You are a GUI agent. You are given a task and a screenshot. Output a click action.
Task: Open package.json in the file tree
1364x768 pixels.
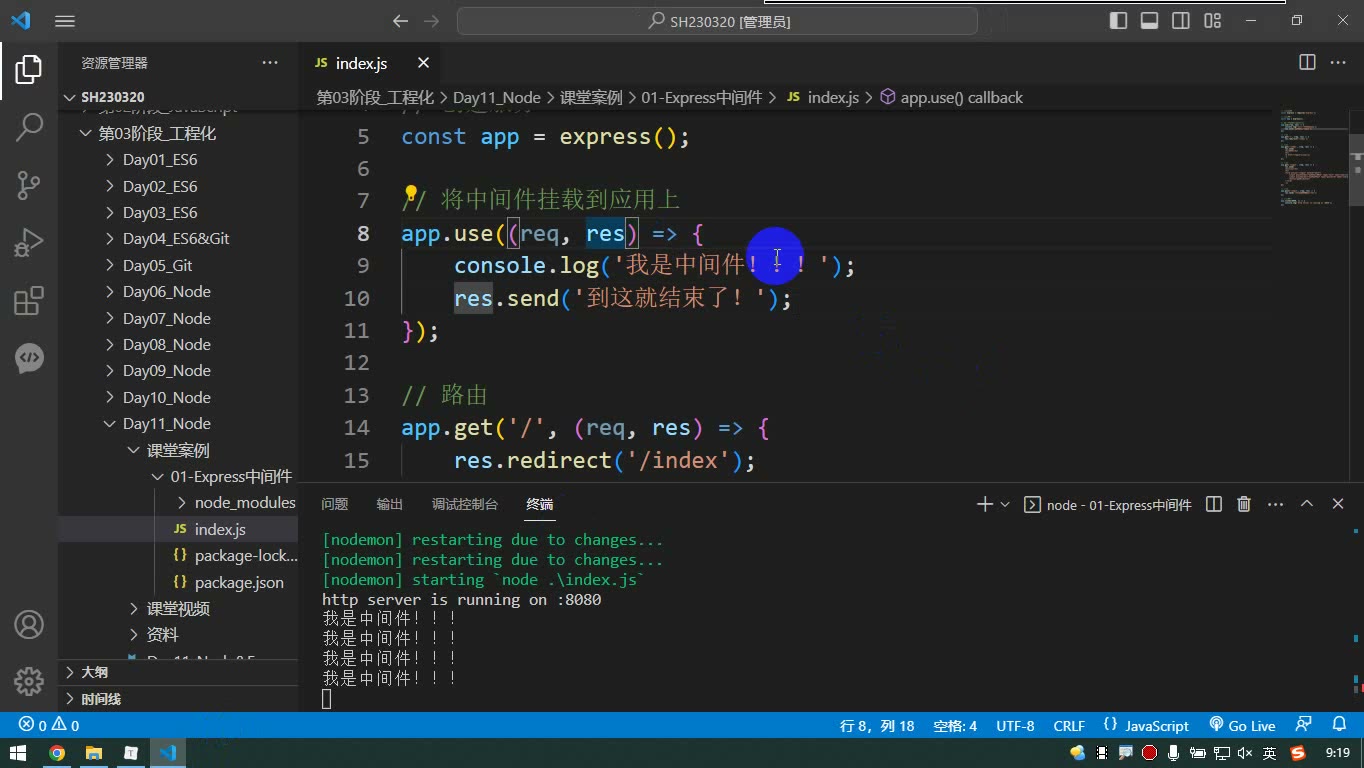click(x=239, y=582)
